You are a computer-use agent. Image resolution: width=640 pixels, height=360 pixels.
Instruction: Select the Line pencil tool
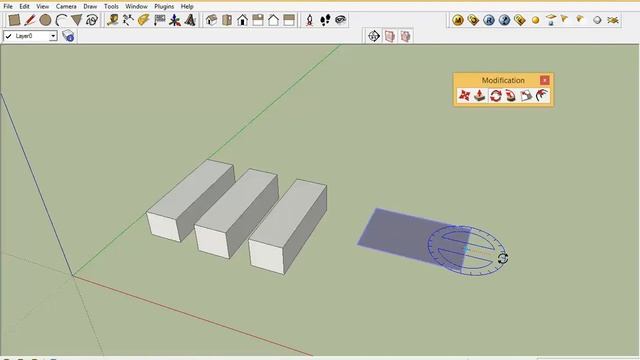29,20
